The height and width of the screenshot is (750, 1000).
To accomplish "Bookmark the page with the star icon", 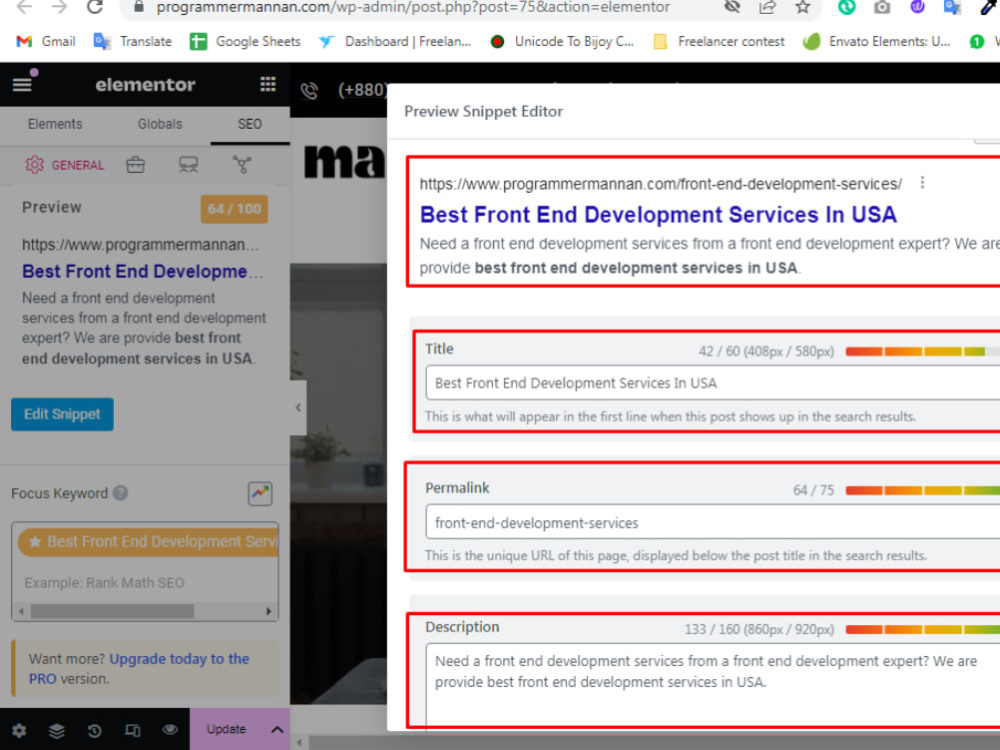I will pyautogui.click(x=802, y=7).
